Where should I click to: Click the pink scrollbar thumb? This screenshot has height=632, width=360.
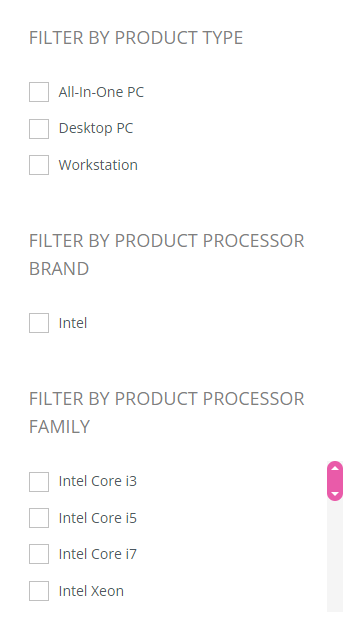(x=335, y=481)
